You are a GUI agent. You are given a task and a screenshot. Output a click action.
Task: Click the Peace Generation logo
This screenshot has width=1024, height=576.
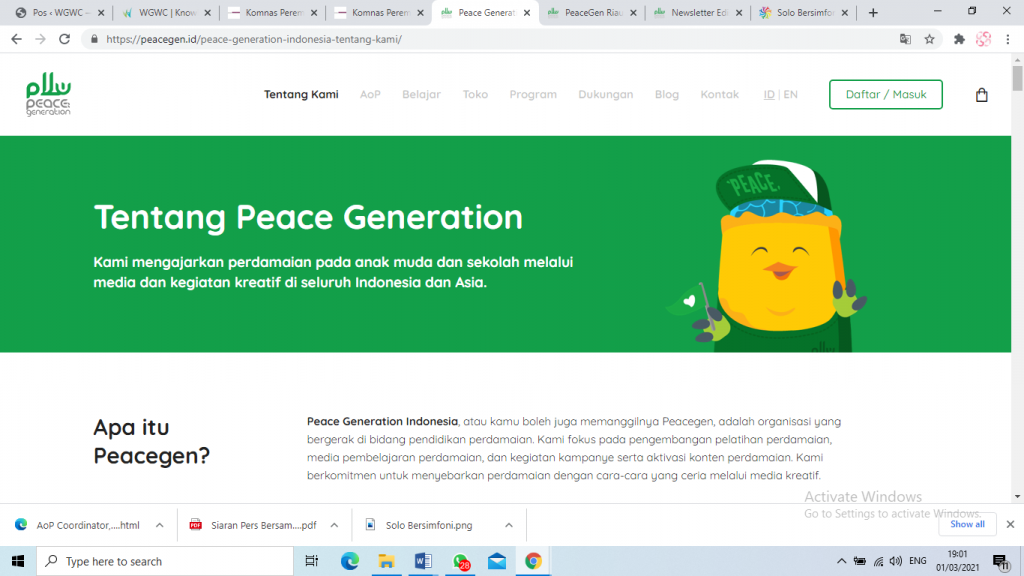(48, 95)
